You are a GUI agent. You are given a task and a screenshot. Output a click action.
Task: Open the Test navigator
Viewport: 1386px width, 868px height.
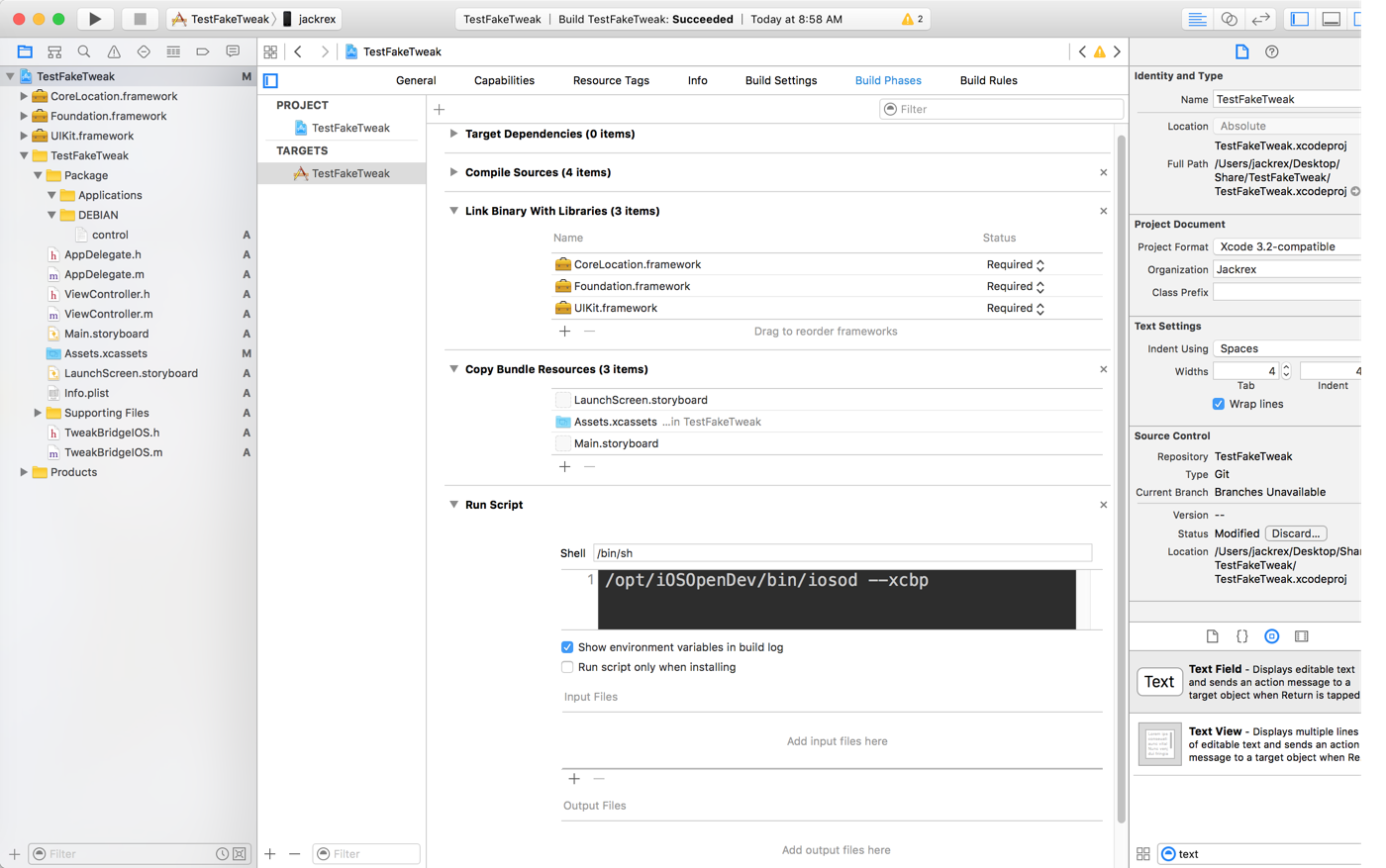click(144, 51)
